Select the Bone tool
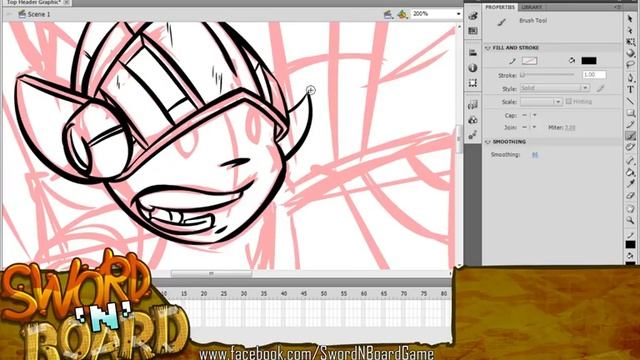The width and height of the screenshot is (640, 360). click(x=630, y=160)
